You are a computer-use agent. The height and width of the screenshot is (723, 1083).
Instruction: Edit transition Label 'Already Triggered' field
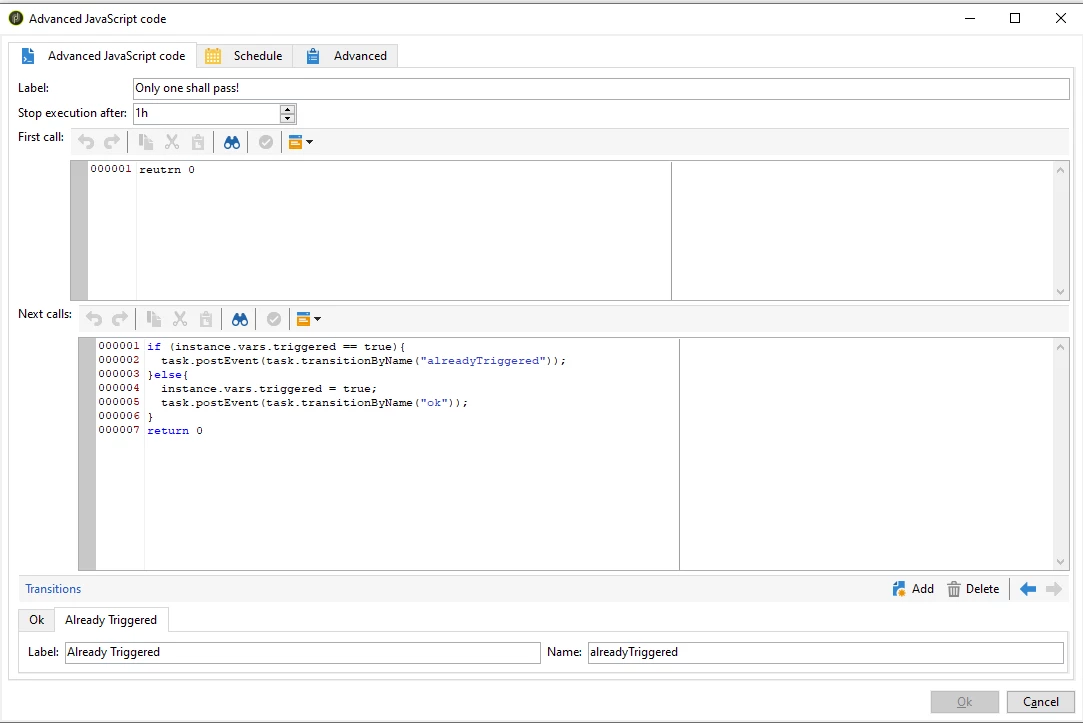(303, 653)
